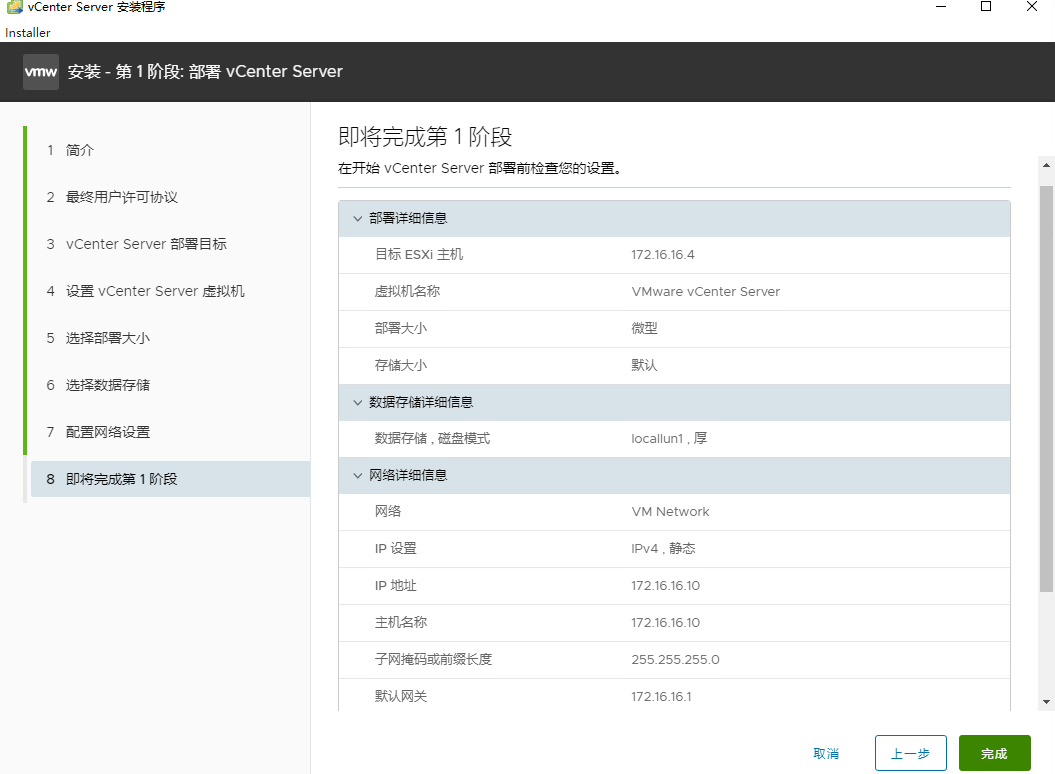1055x774 pixels.
Task: Click the 目标 ESXi 主机 label
Action: (419, 254)
